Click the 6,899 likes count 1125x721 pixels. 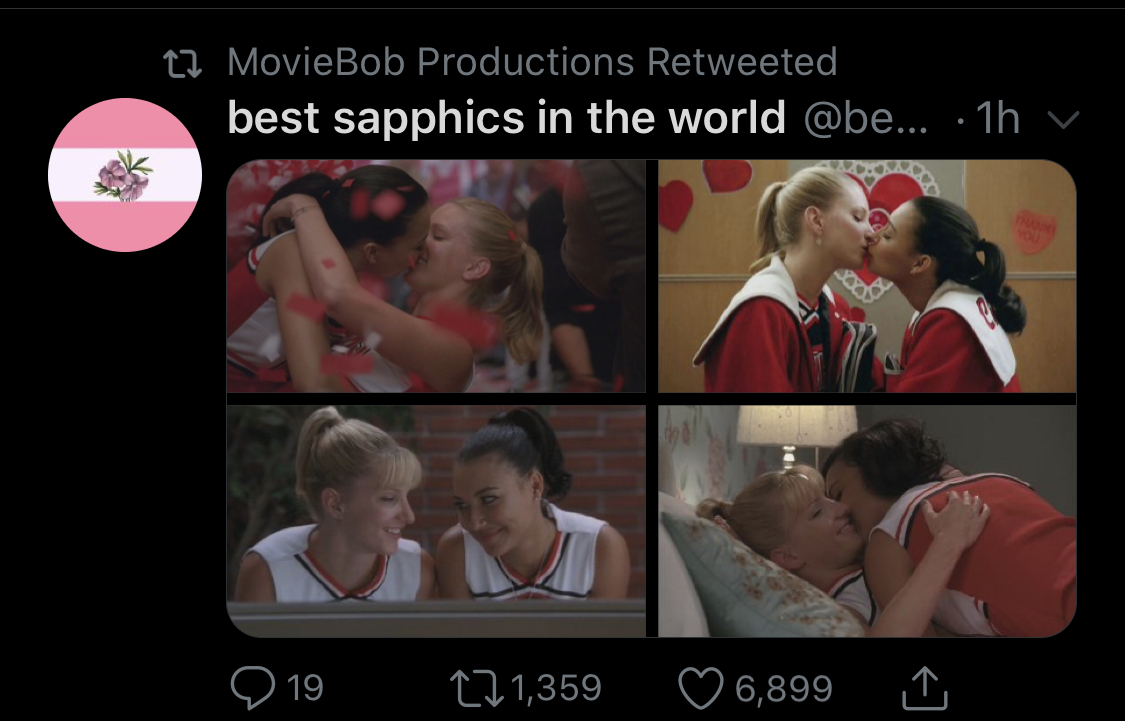(783, 689)
